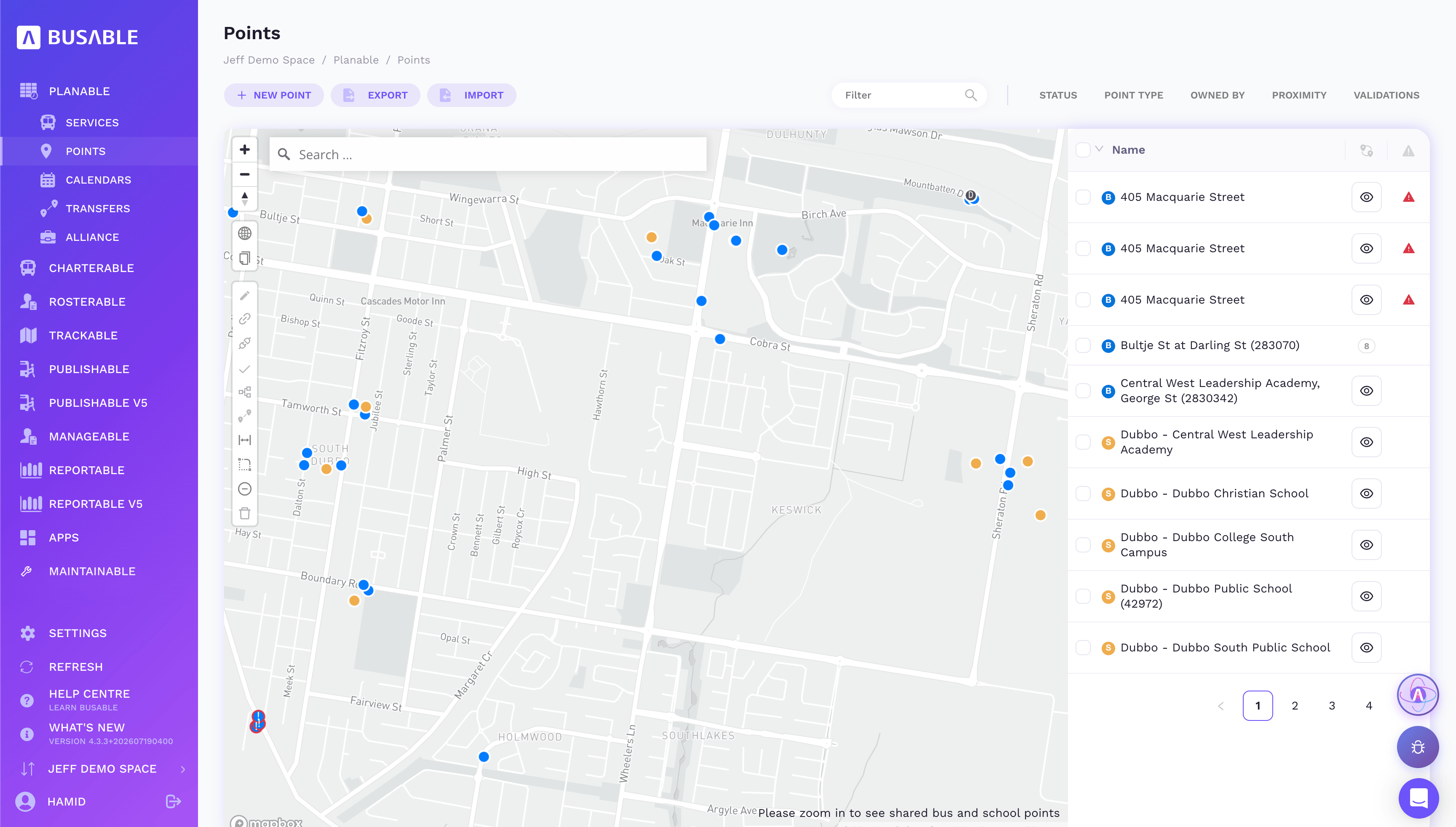Go to page 2 of points list

click(x=1295, y=706)
